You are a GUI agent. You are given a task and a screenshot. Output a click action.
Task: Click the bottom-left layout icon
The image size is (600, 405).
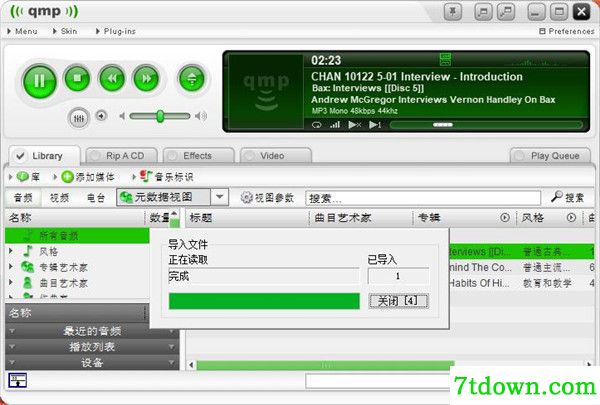click(x=18, y=380)
